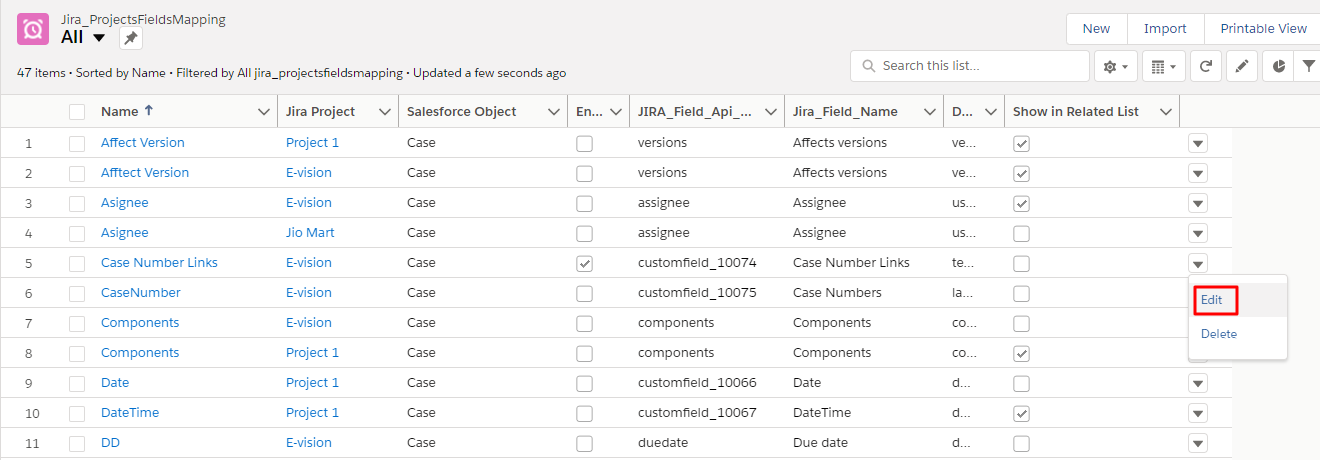Open JIRA_Field_Api column dropdown

[771, 112]
